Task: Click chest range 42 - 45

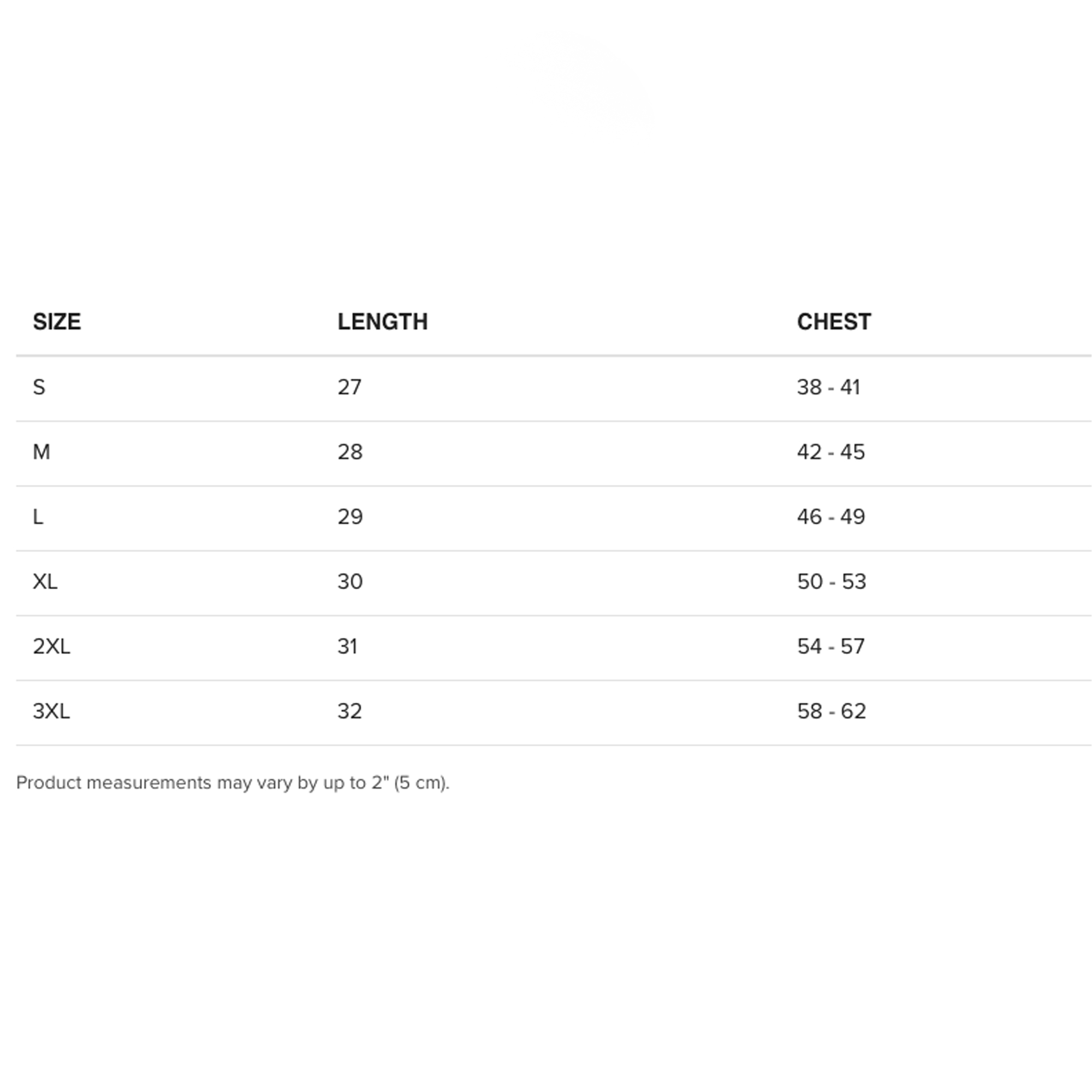Action: coord(831,452)
